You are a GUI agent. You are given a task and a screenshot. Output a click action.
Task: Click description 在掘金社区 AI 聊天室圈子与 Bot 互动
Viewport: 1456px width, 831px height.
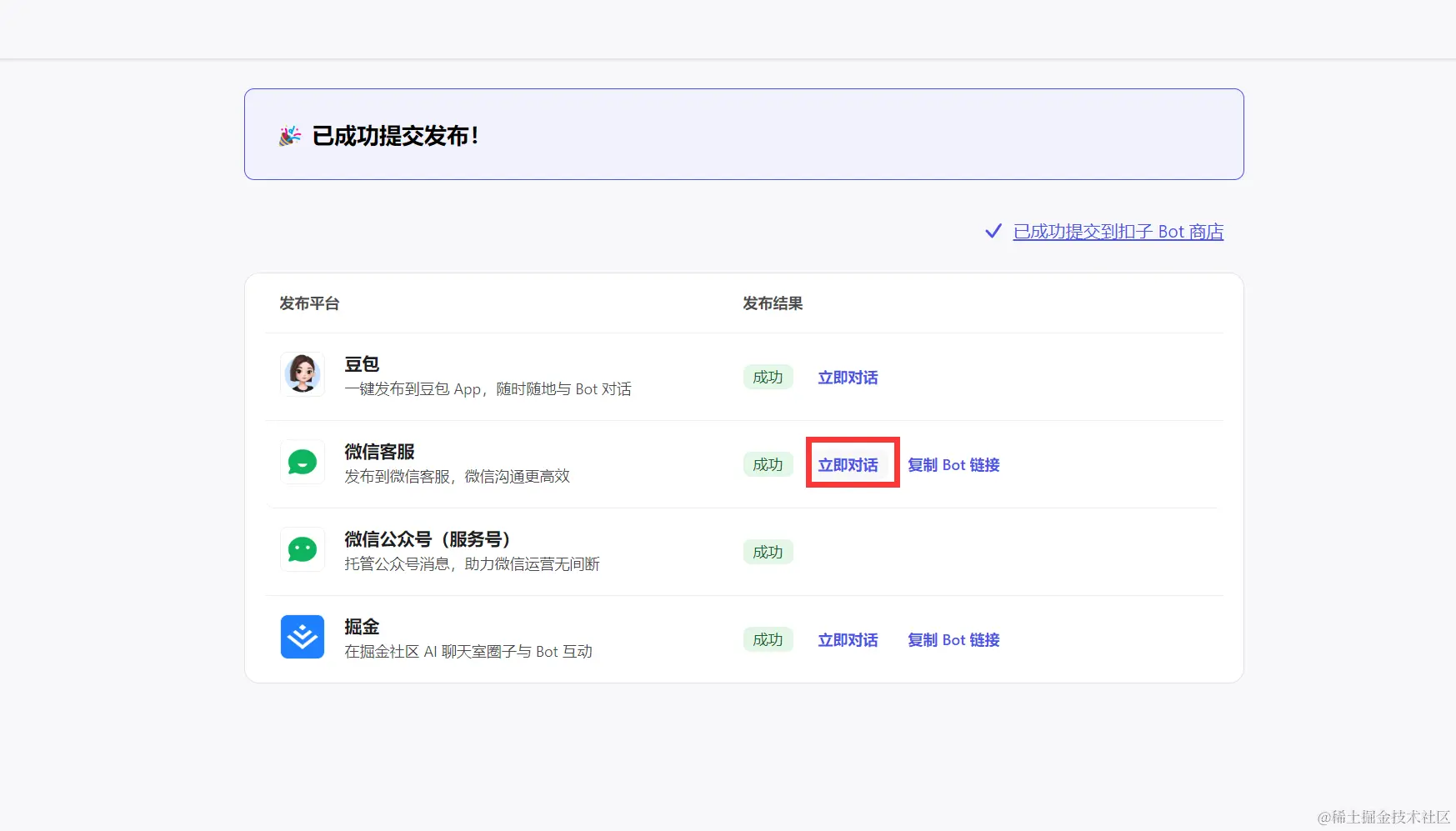click(468, 652)
